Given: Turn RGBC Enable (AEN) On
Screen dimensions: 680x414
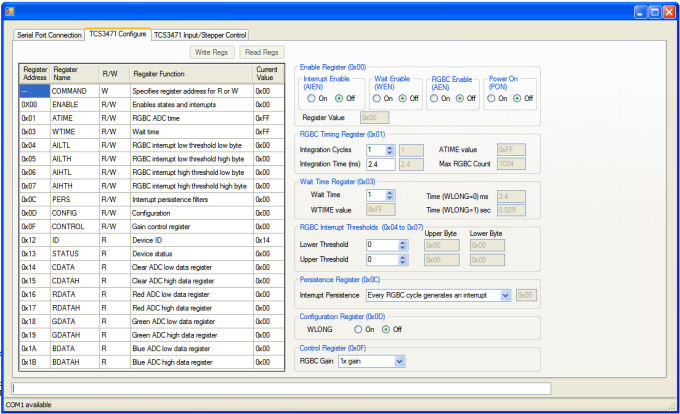Looking at the screenshot, I should 434,98.
